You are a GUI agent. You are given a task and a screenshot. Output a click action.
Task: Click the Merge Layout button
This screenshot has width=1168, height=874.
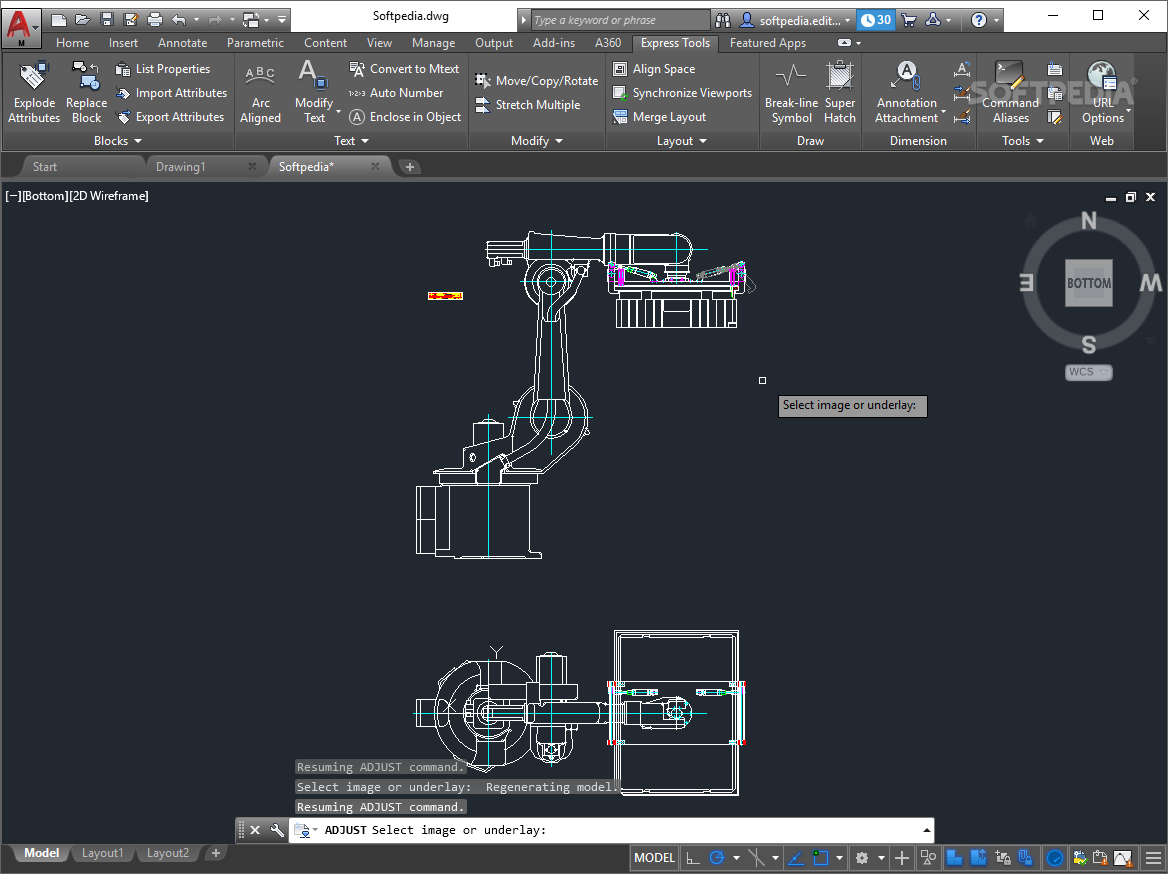click(659, 117)
